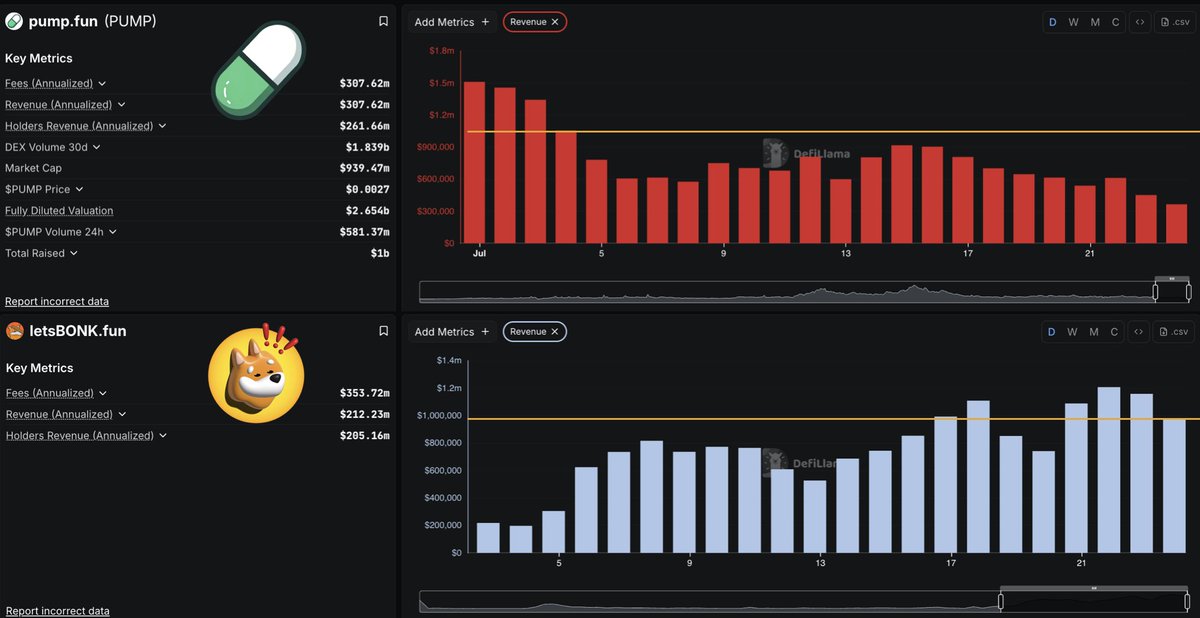The width and height of the screenshot is (1200, 618).
Task: Click the $205.16m letsBONK.fun holders revenue value
Action: coord(364,436)
